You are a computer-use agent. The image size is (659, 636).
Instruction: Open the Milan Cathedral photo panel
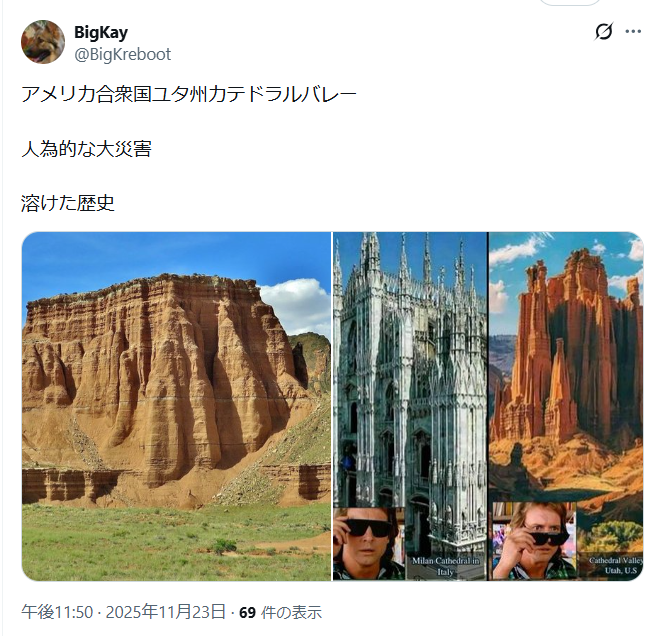410,406
